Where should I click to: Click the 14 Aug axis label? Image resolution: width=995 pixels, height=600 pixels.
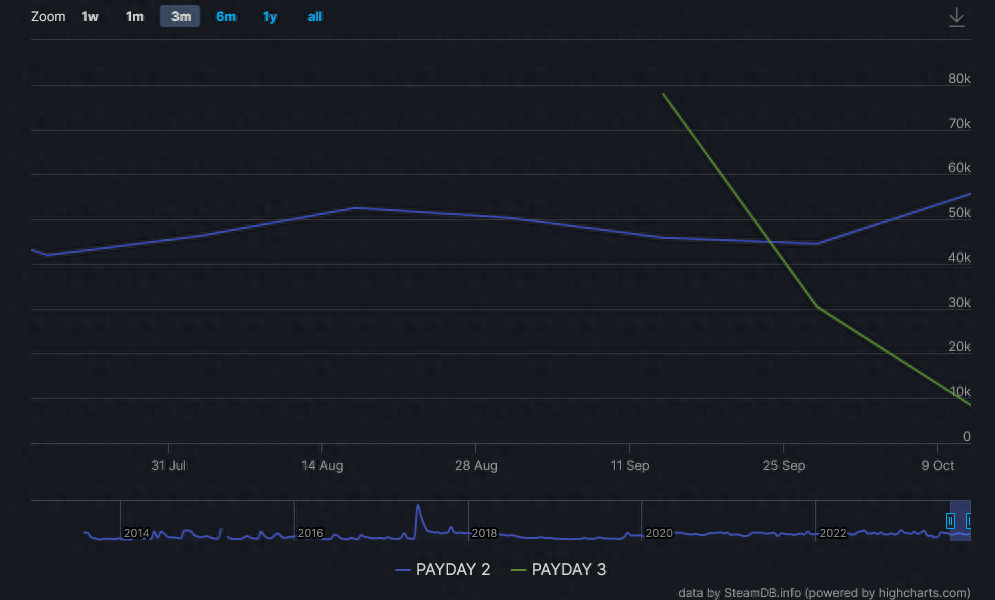pyautogui.click(x=322, y=466)
